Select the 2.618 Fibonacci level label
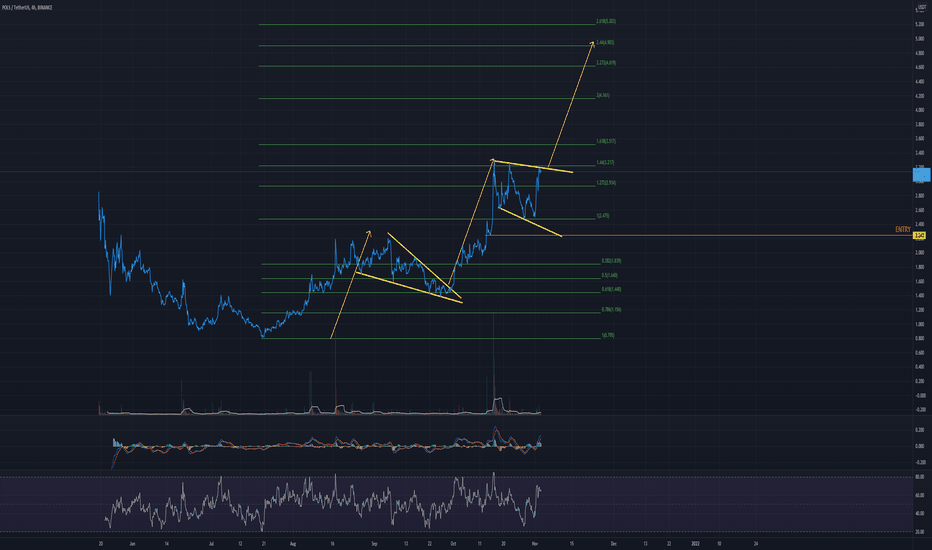 pos(606,21)
